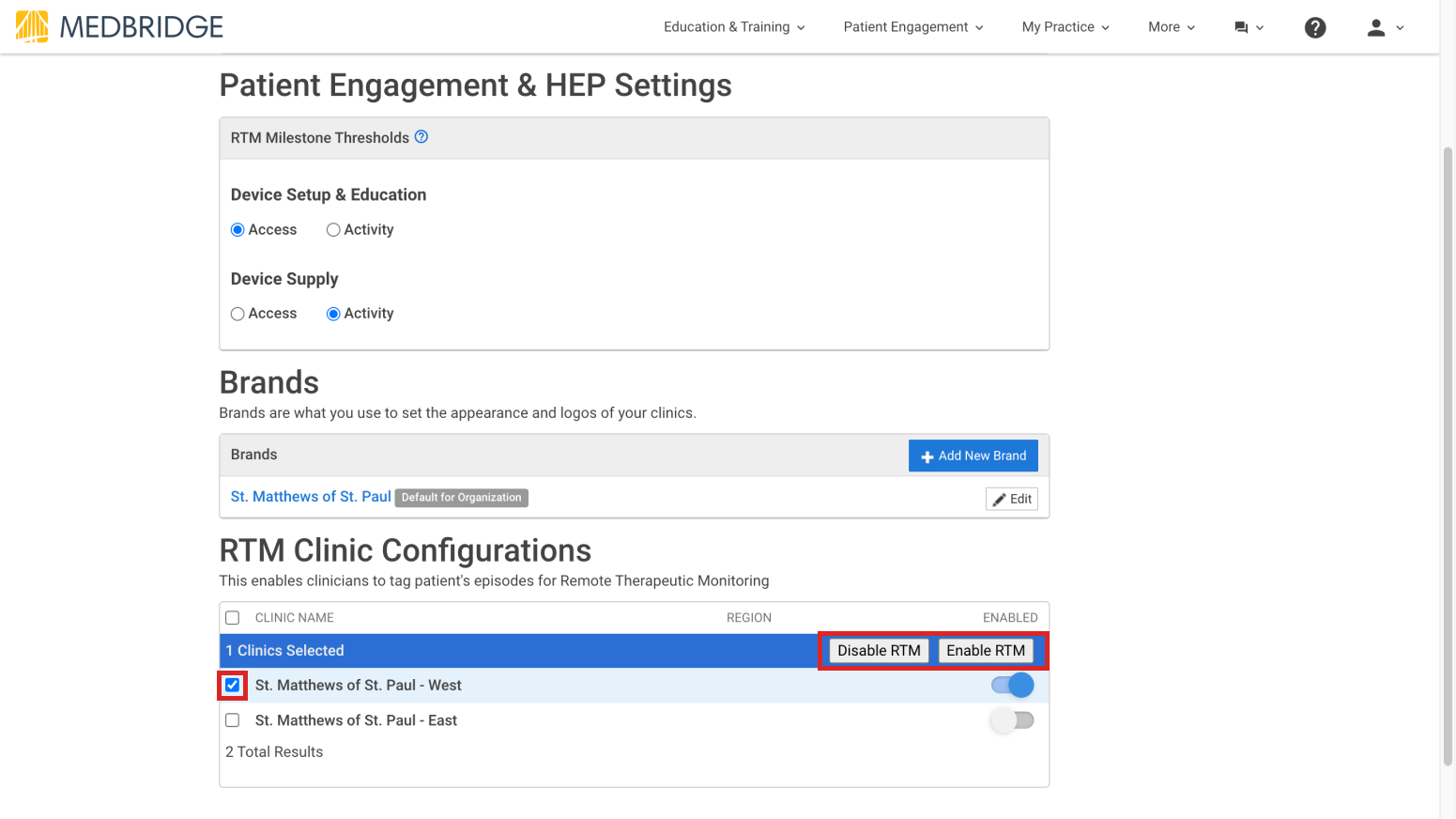Viewport: 1456px width, 819px height.
Task: Open the Patient Engagement menu
Action: tap(912, 26)
